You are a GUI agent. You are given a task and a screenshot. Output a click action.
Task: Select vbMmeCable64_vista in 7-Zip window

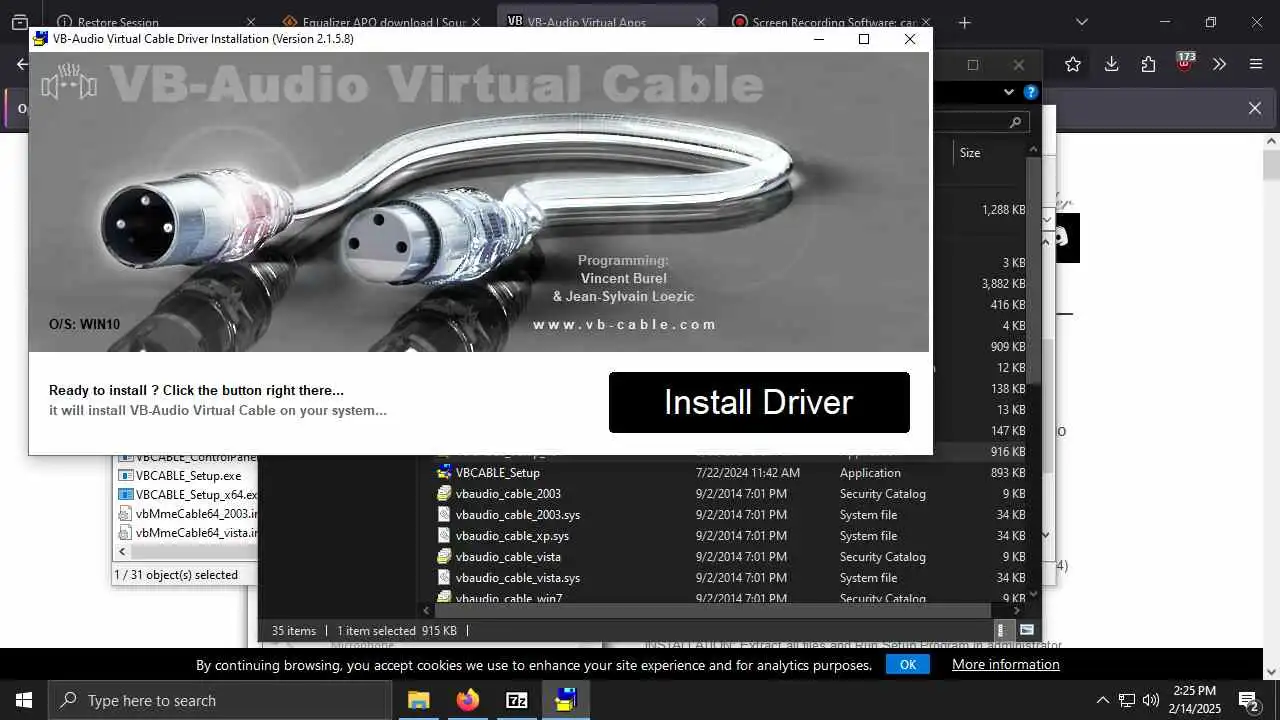[187, 533]
